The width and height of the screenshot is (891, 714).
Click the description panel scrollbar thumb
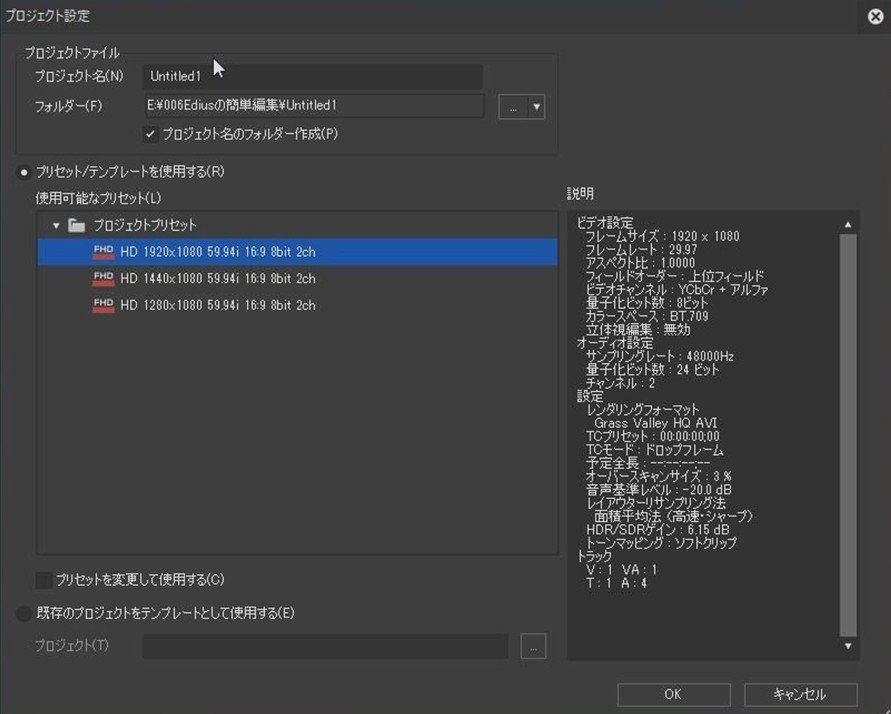[x=848, y=435]
